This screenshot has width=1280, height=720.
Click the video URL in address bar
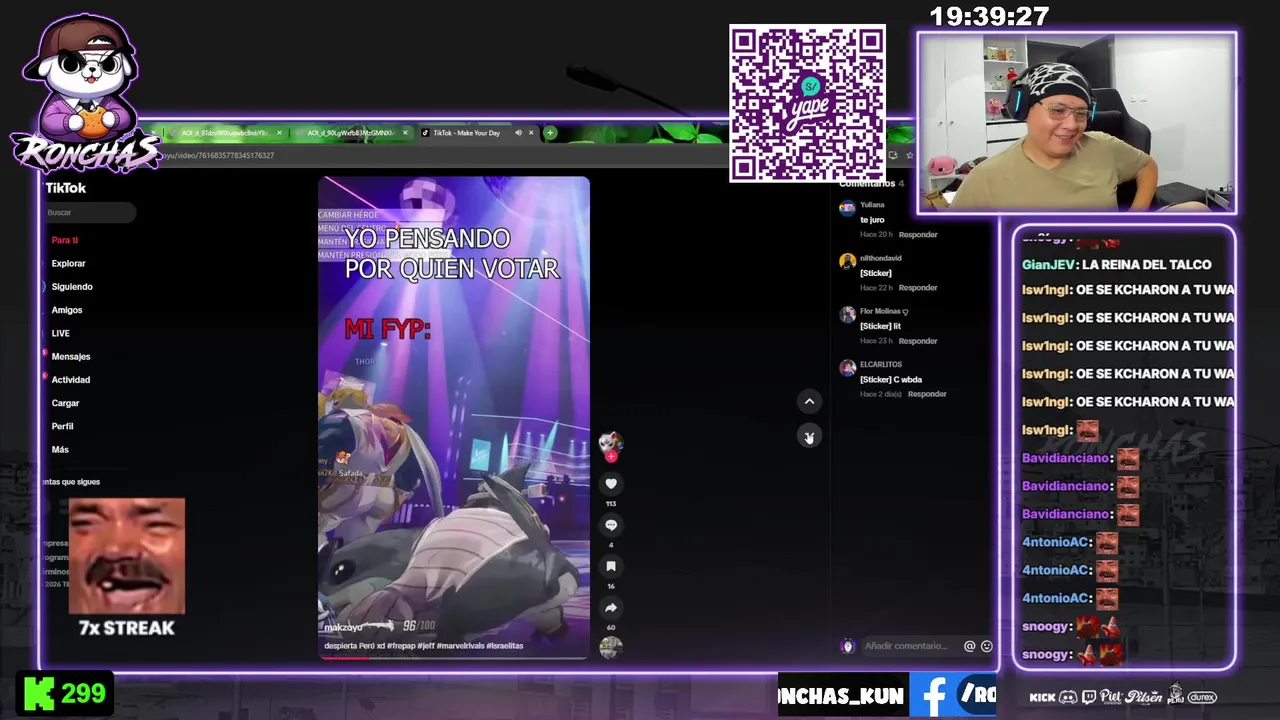click(x=218, y=155)
